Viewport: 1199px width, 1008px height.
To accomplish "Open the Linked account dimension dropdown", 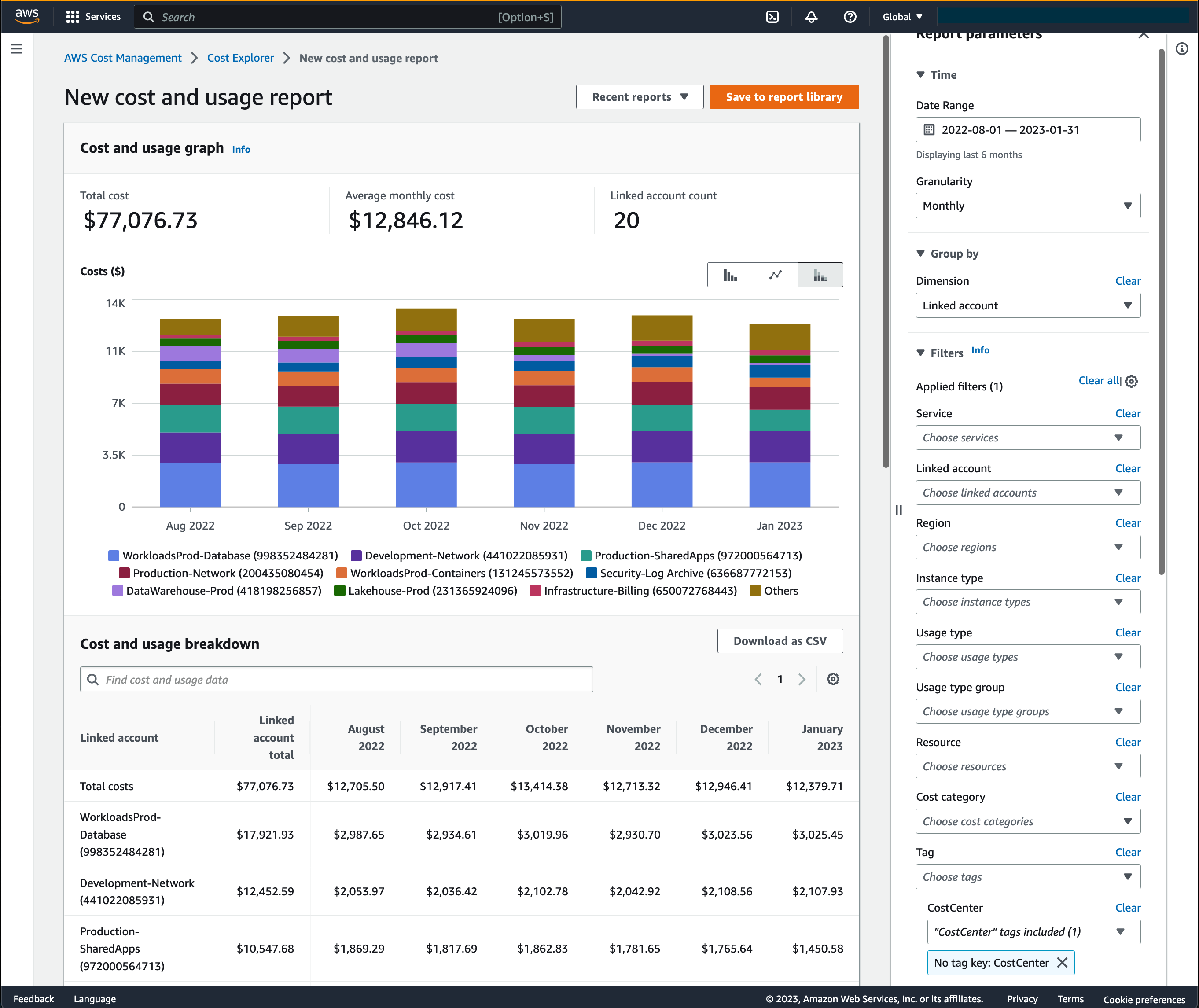I will (1027, 306).
